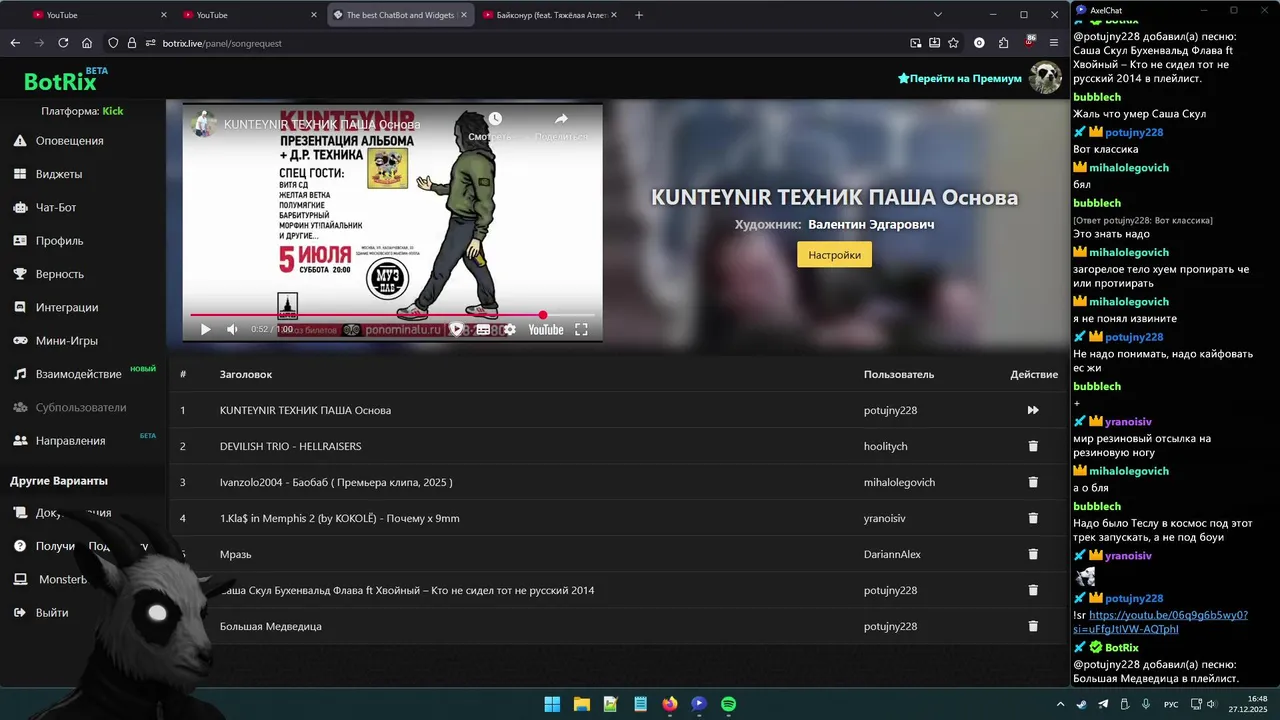The width and height of the screenshot is (1280, 720).
Task: Open Firefox from the taskbar
Action: pyautogui.click(x=669, y=704)
